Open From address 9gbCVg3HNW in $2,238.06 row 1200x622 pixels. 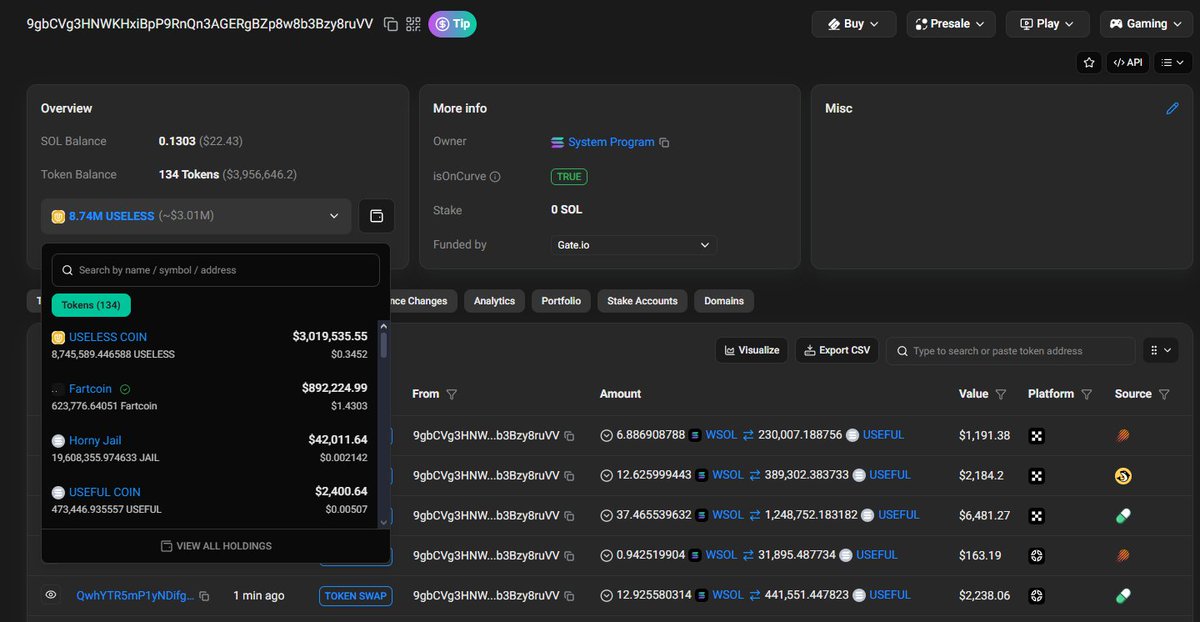pyautogui.click(x=486, y=595)
